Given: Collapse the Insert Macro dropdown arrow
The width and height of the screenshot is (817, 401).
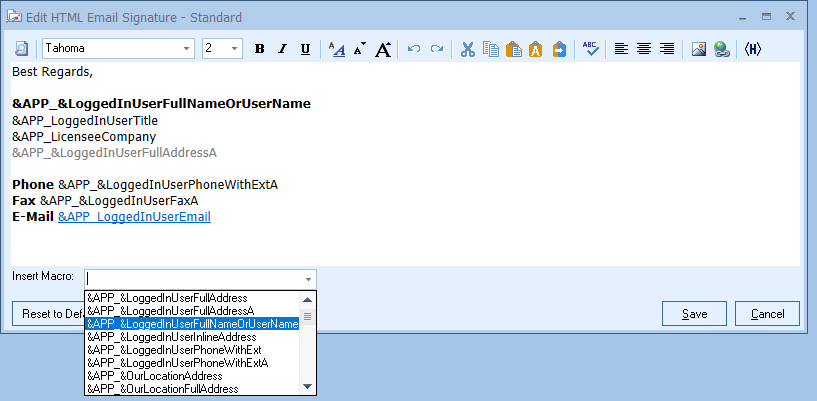Looking at the screenshot, I should (x=308, y=278).
